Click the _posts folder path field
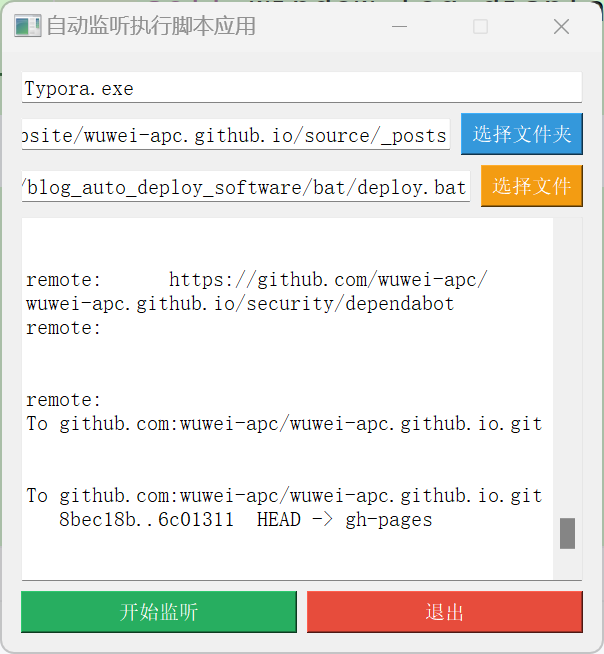Screen dimensions: 604x654 [235, 135]
